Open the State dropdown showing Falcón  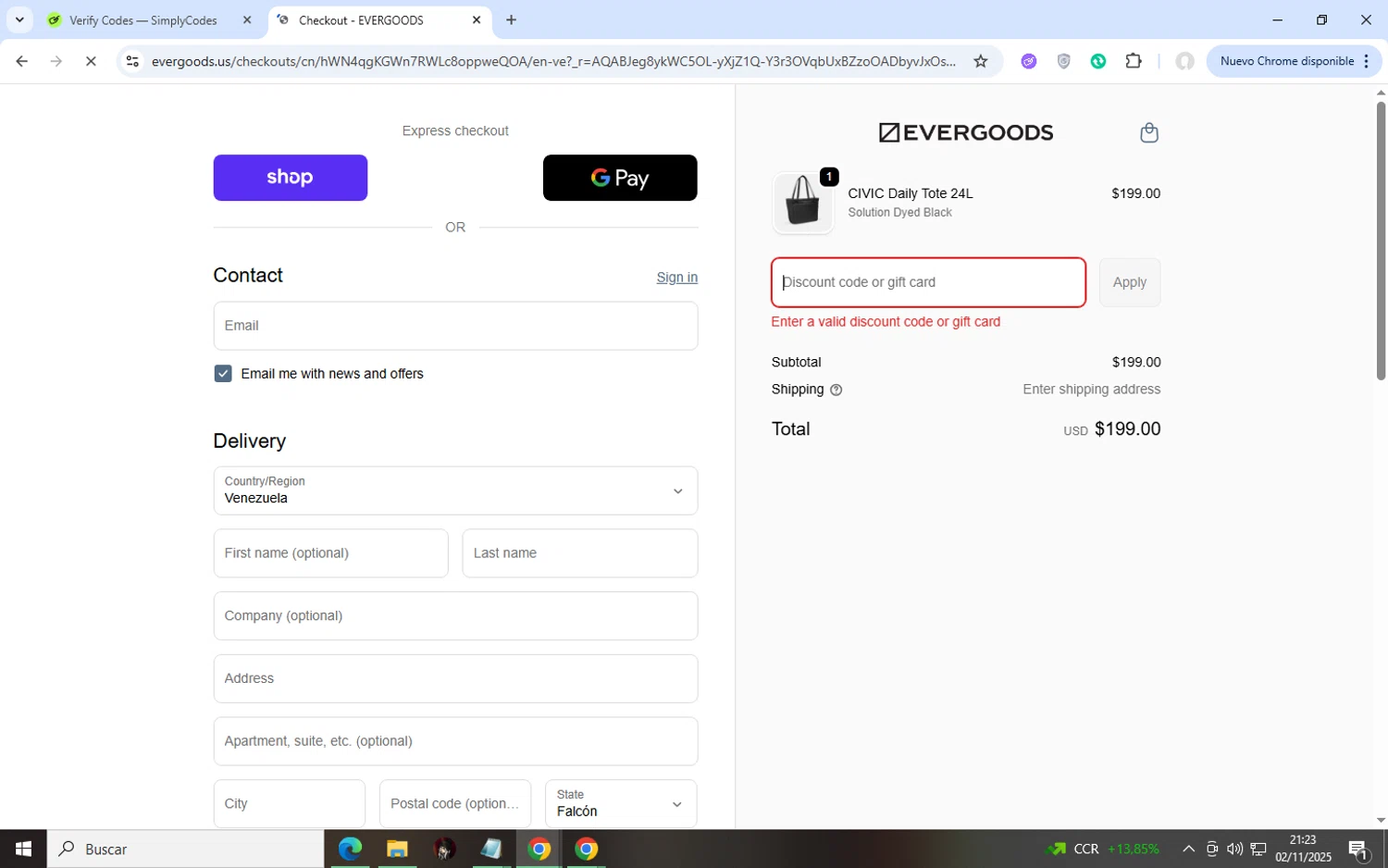click(x=621, y=803)
